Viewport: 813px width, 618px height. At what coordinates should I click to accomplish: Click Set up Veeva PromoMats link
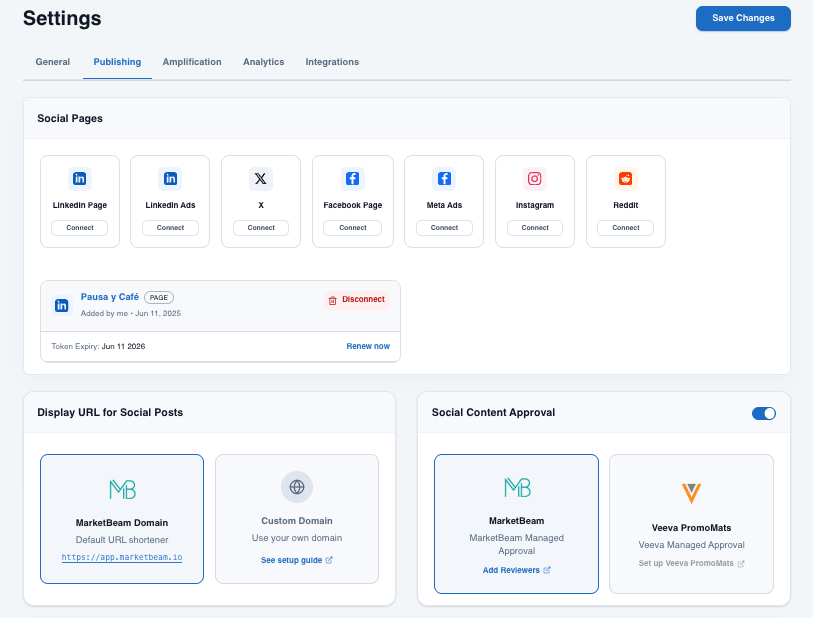click(686, 563)
